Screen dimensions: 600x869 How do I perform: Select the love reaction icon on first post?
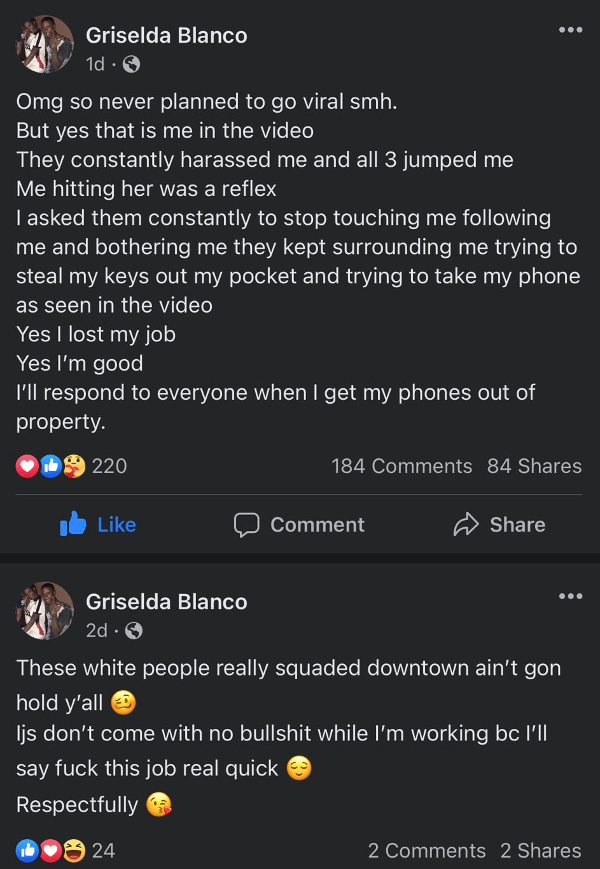click(26, 466)
